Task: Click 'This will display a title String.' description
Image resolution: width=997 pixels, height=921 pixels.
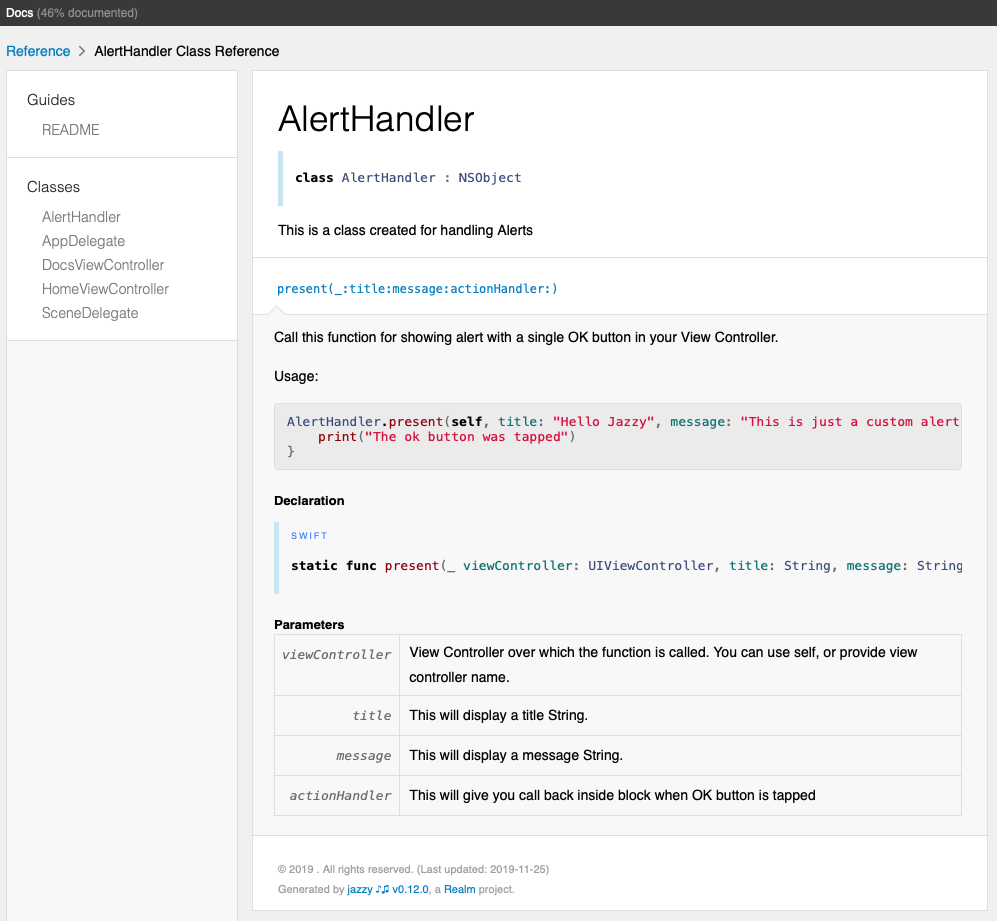Action: pos(498,716)
